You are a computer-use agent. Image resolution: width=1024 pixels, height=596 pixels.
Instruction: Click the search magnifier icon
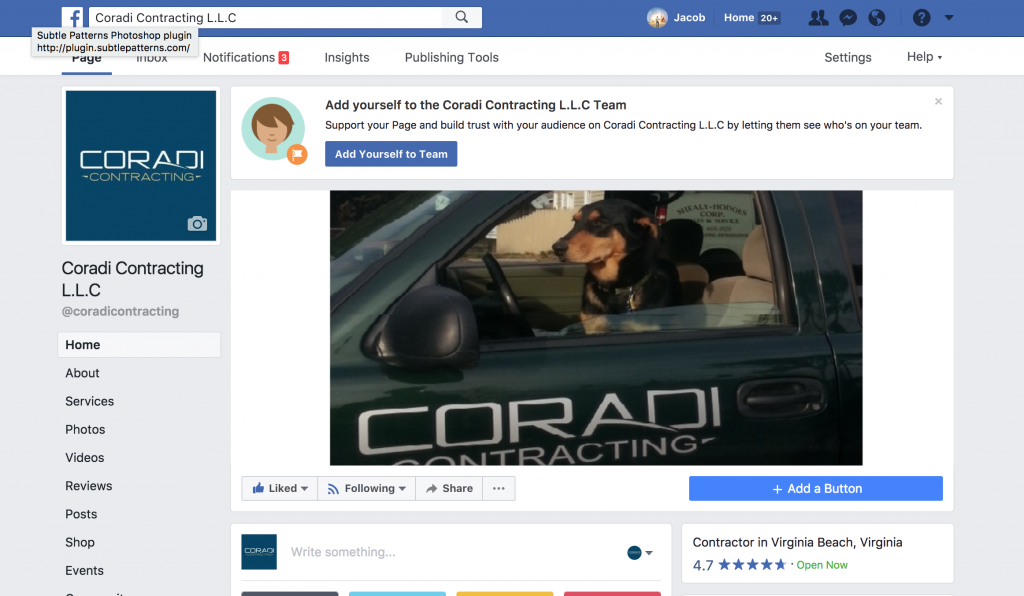(x=462, y=17)
